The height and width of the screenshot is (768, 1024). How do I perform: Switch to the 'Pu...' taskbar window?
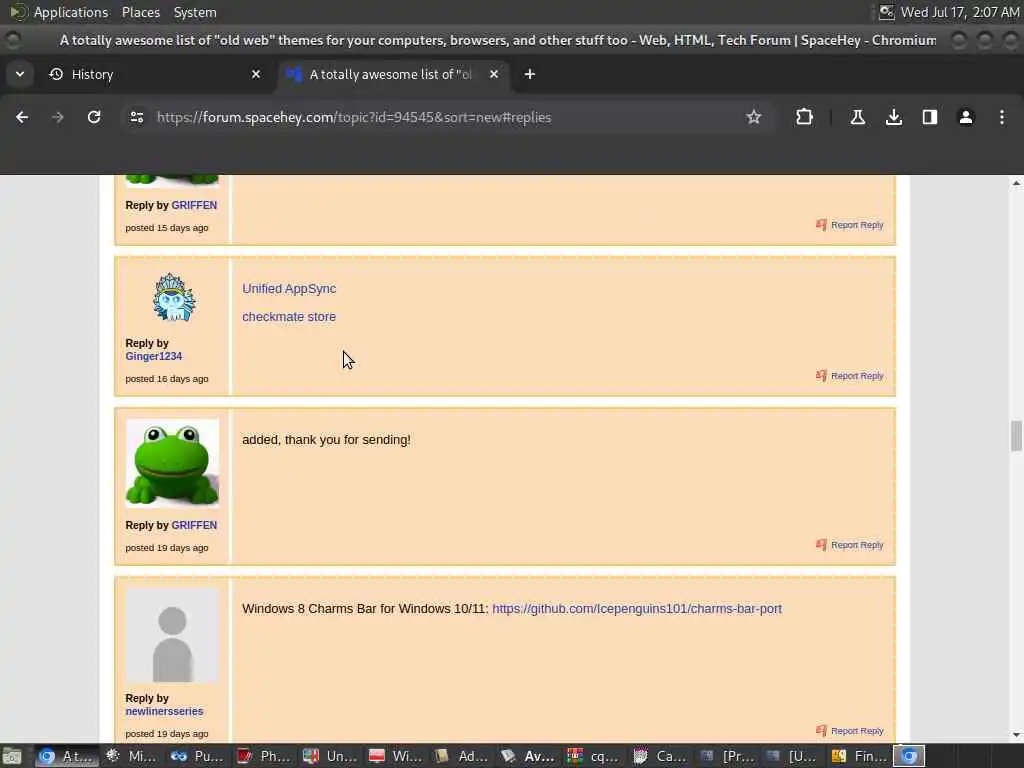pos(197,756)
